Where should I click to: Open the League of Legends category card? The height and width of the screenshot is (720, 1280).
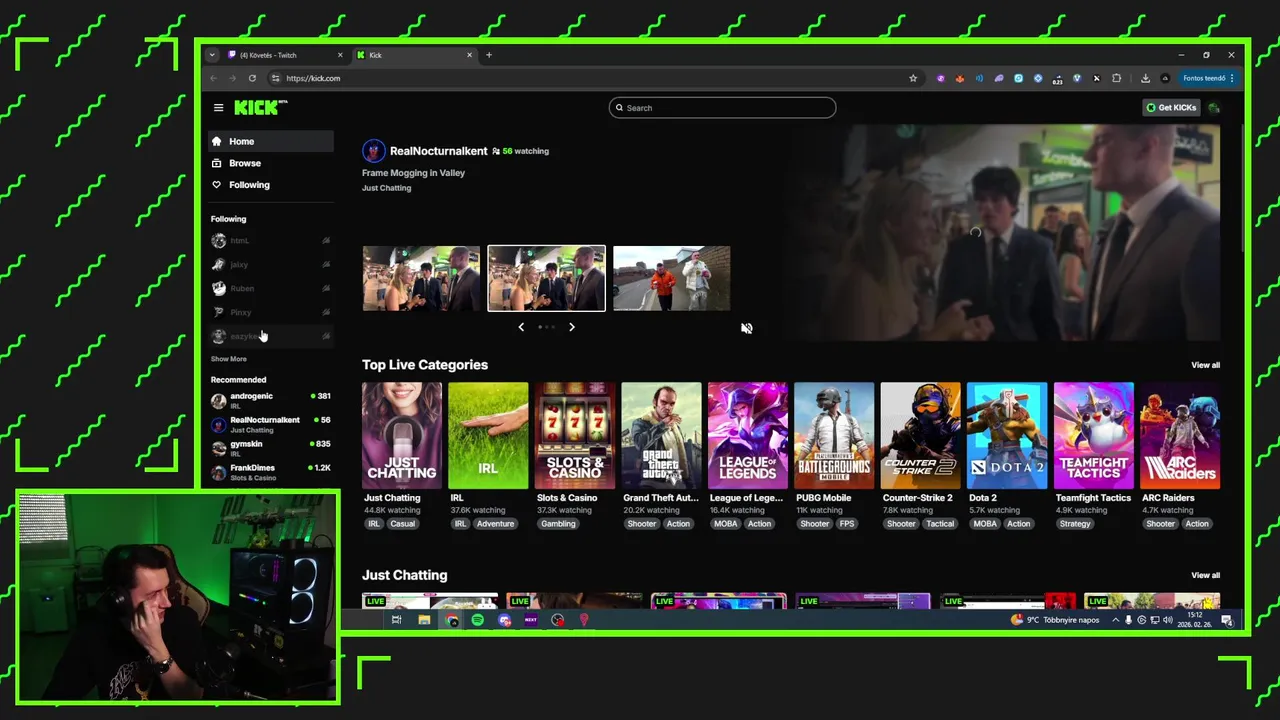(748, 435)
